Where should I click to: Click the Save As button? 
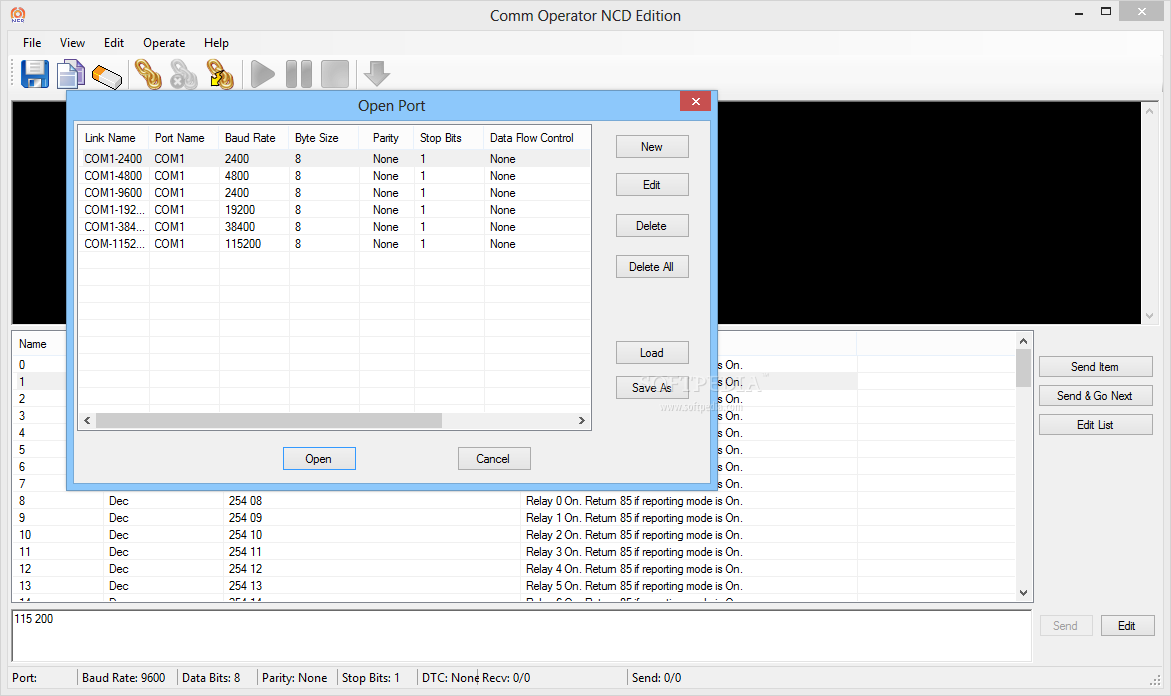(x=652, y=388)
